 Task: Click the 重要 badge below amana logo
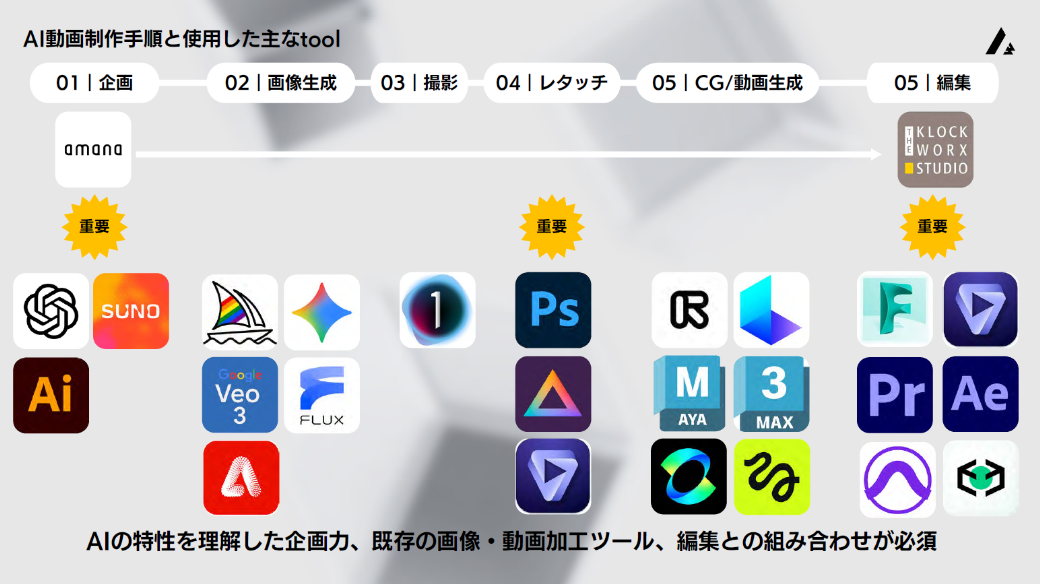tap(94, 227)
